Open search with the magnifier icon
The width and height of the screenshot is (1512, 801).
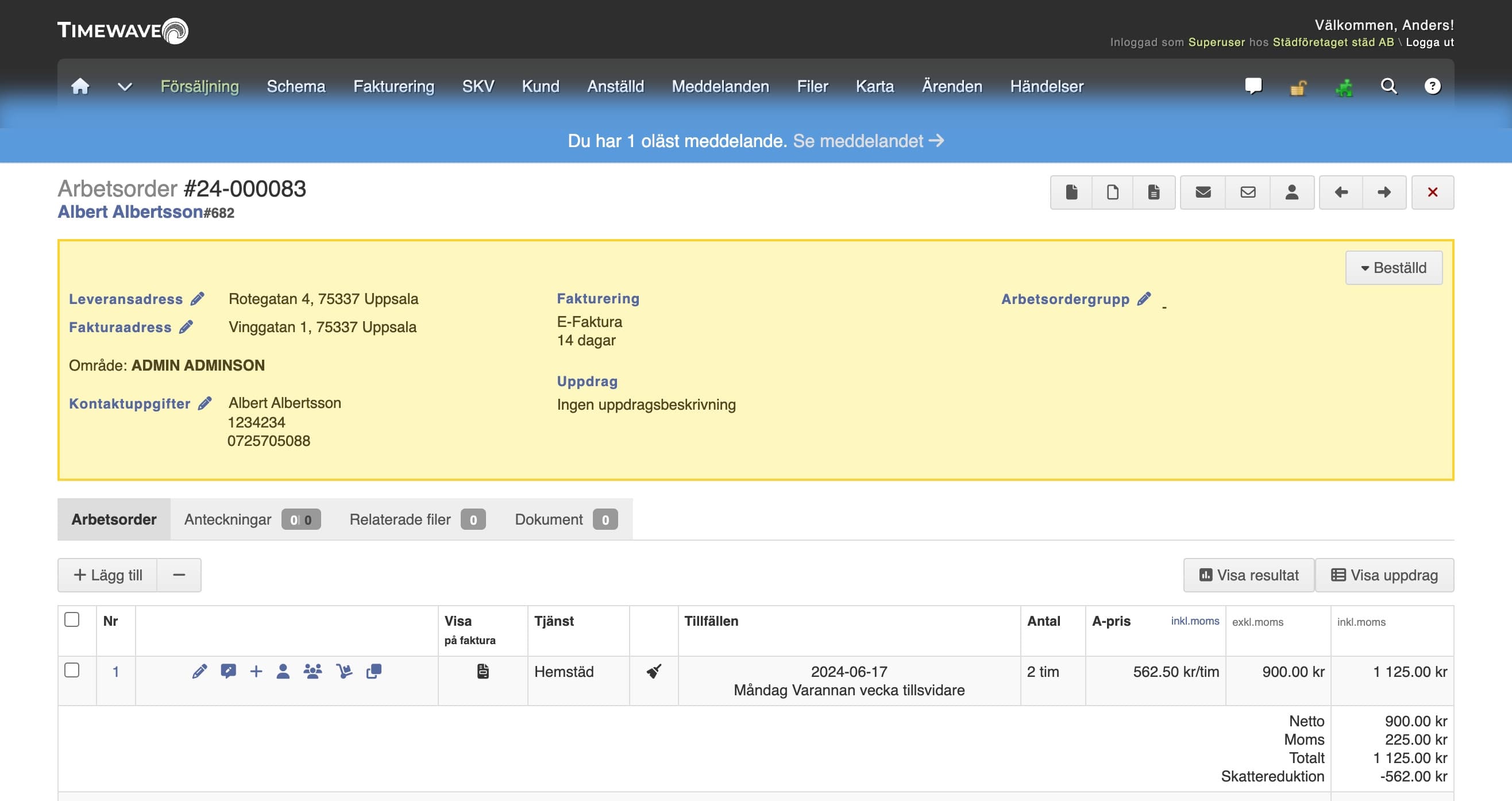click(1388, 86)
